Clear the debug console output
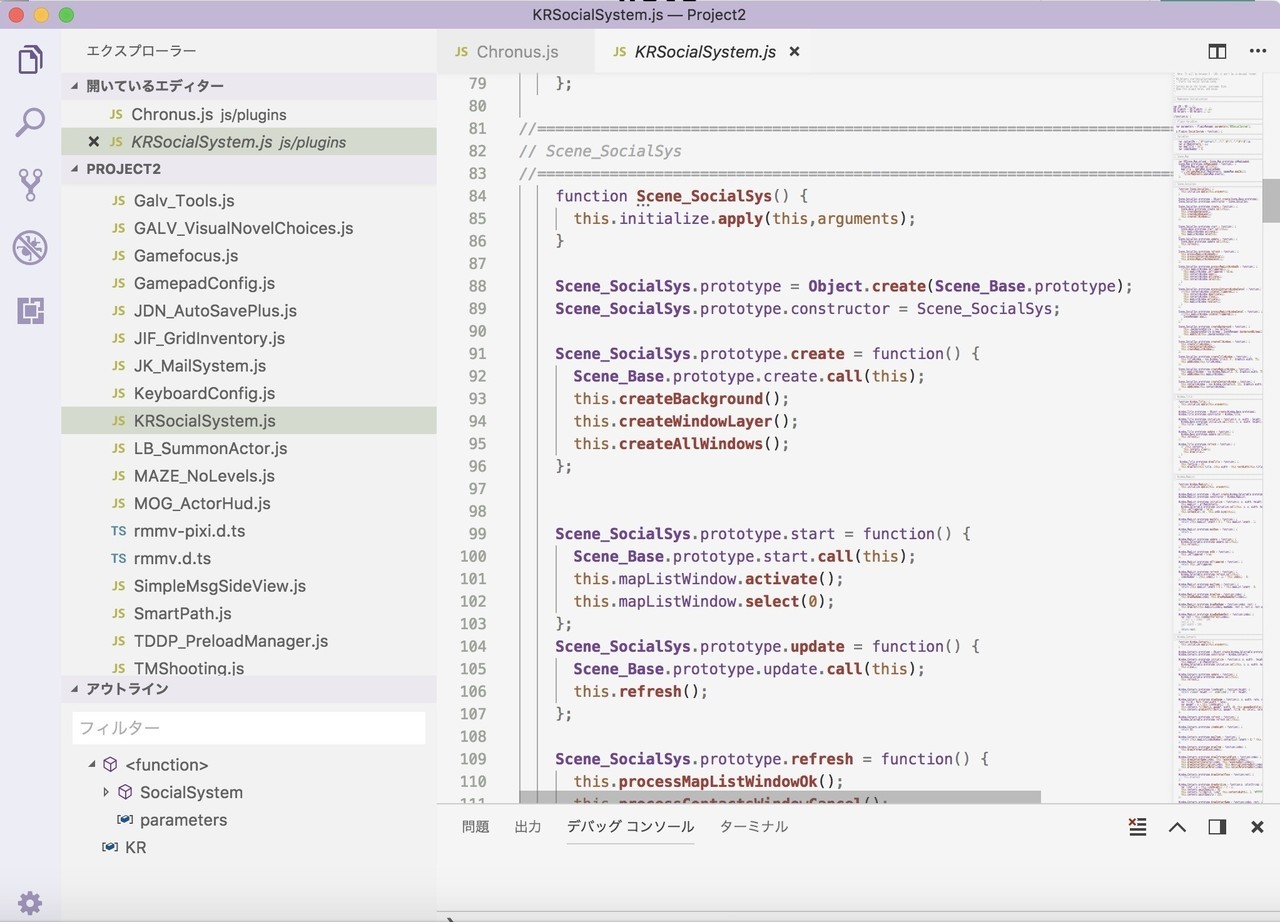Viewport: 1280px width, 922px height. [x=1137, y=826]
